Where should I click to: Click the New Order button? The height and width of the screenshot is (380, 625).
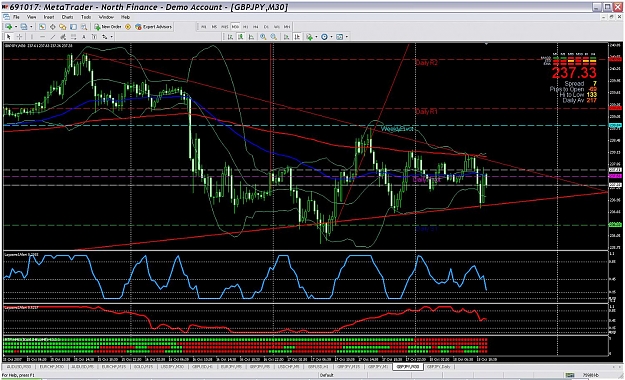coord(108,27)
